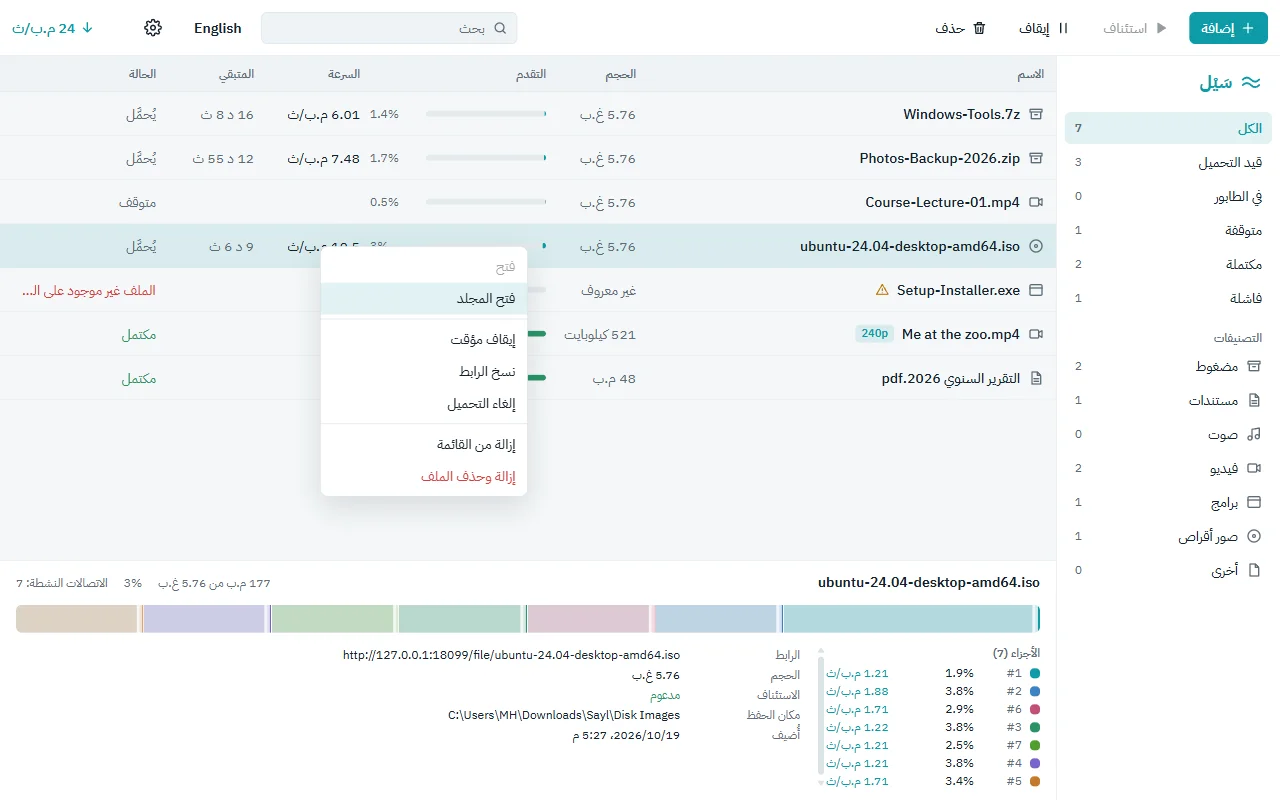
Task: Click Photos-Backup-2026.zip file name
Action: click(x=940, y=158)
